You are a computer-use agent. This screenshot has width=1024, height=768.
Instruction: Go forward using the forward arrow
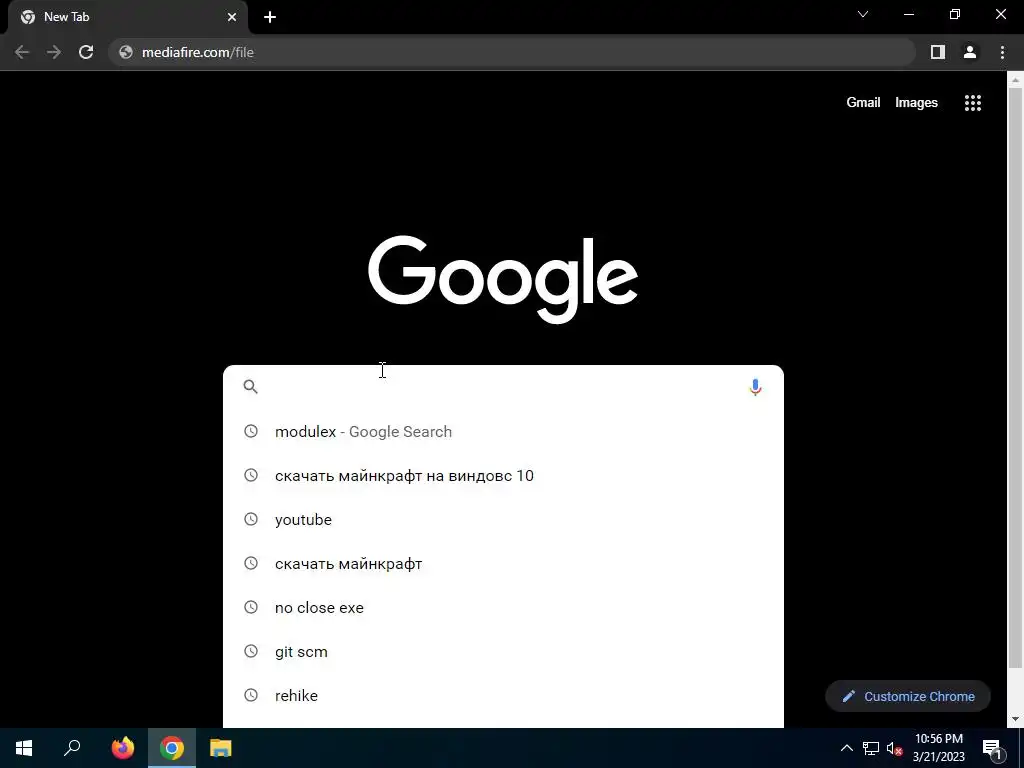coord(54,52)
